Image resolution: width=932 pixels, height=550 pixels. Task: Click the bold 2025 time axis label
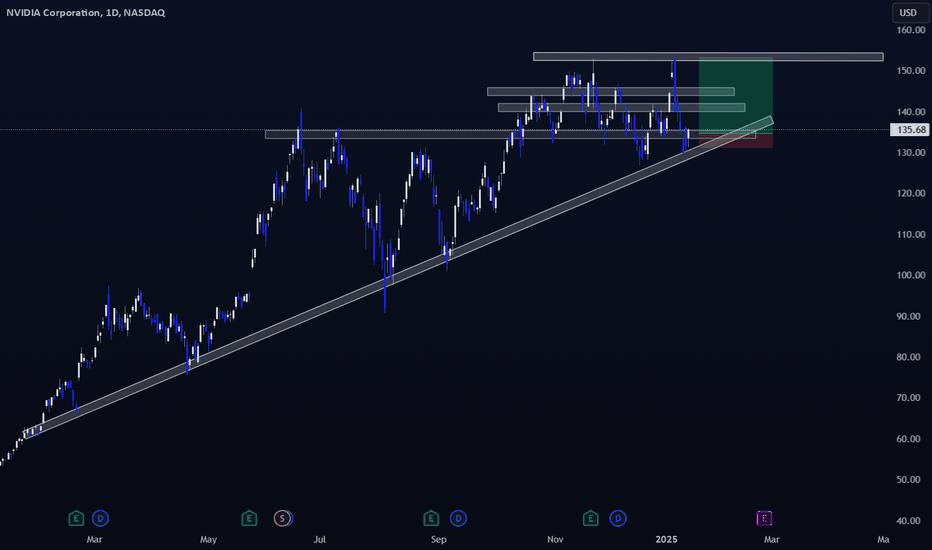tap(666, 539)
